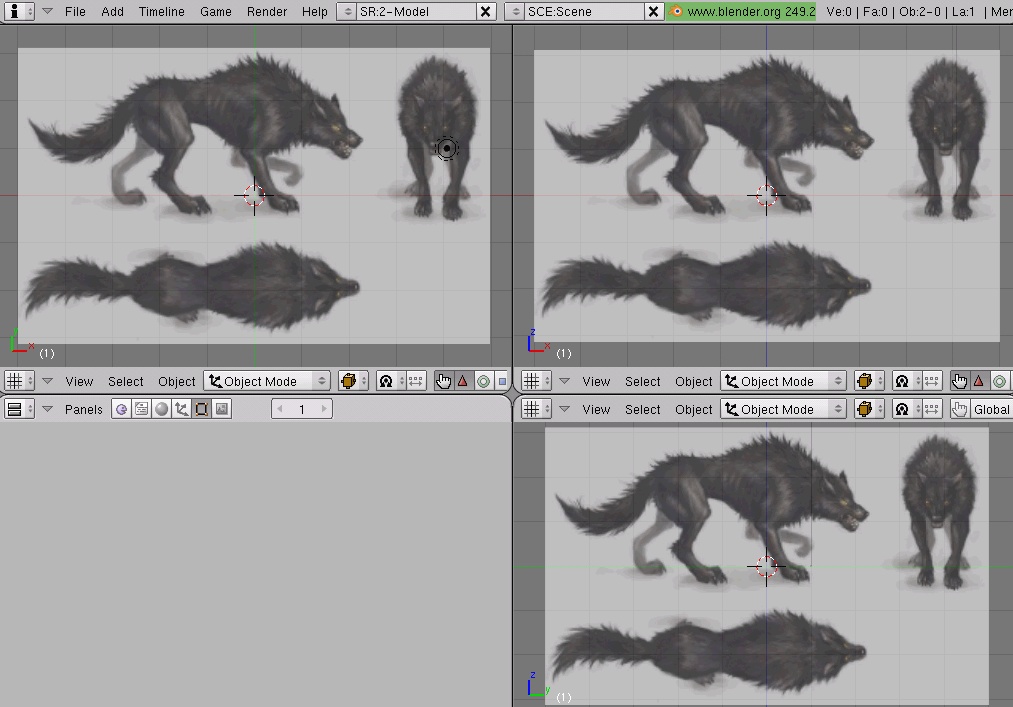Open pivot point icon in front view header
The width and height of the screenshot is (1013, 707).
(x=906, y=381)
